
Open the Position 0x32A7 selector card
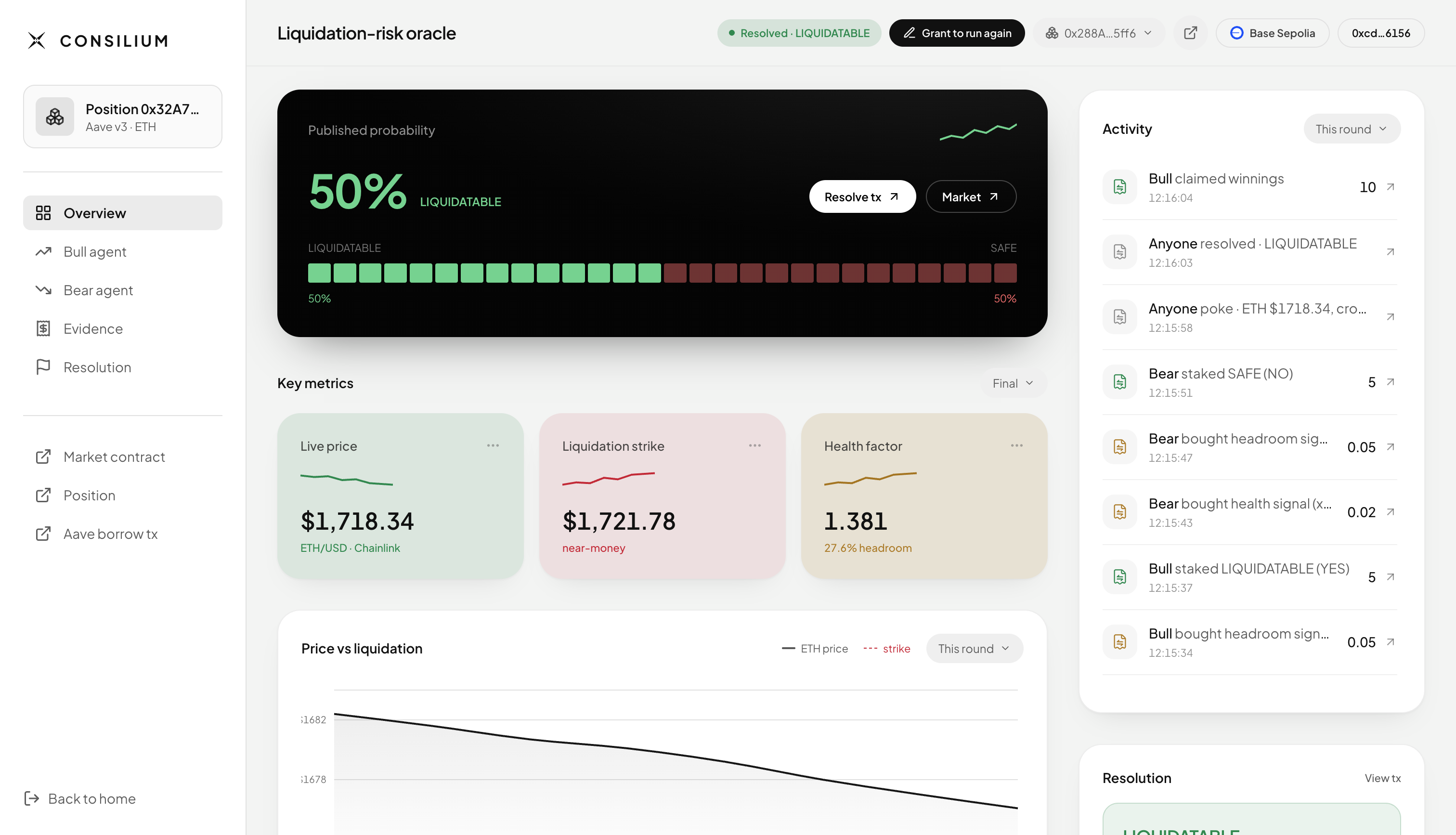123,117
